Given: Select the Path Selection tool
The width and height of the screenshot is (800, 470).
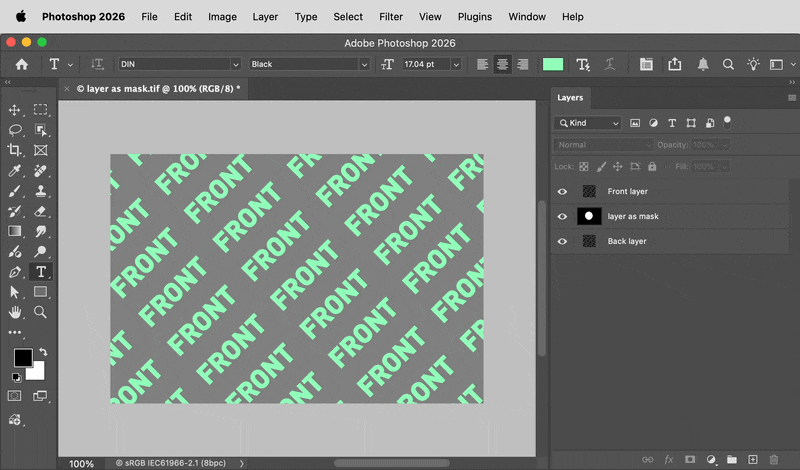Looking at the screenshot, I should (14, 292).
